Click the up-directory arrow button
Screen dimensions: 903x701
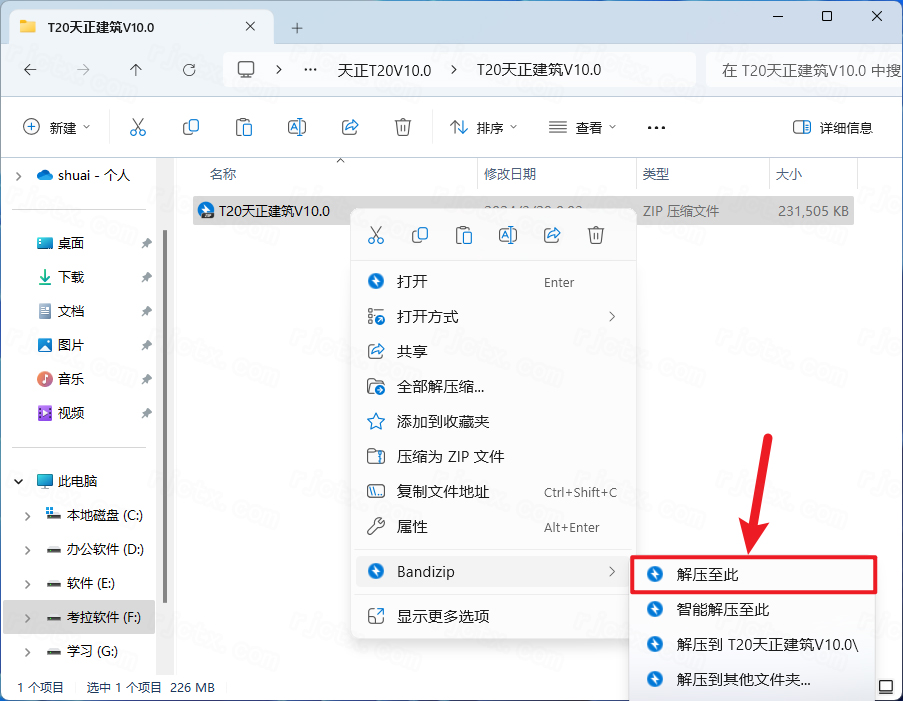point(136,70)
